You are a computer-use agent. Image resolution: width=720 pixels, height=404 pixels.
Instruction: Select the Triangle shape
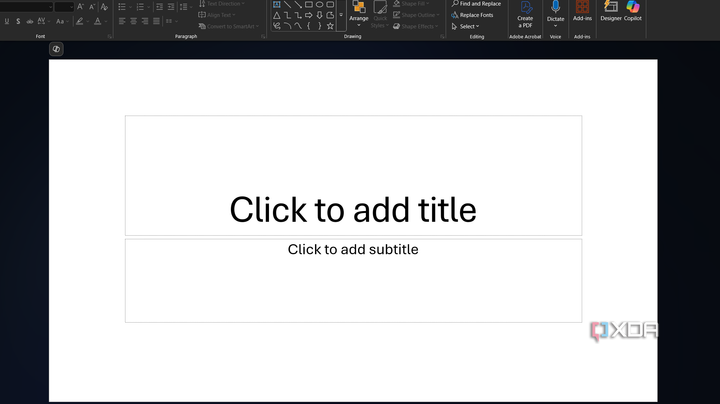coord(277,15)
